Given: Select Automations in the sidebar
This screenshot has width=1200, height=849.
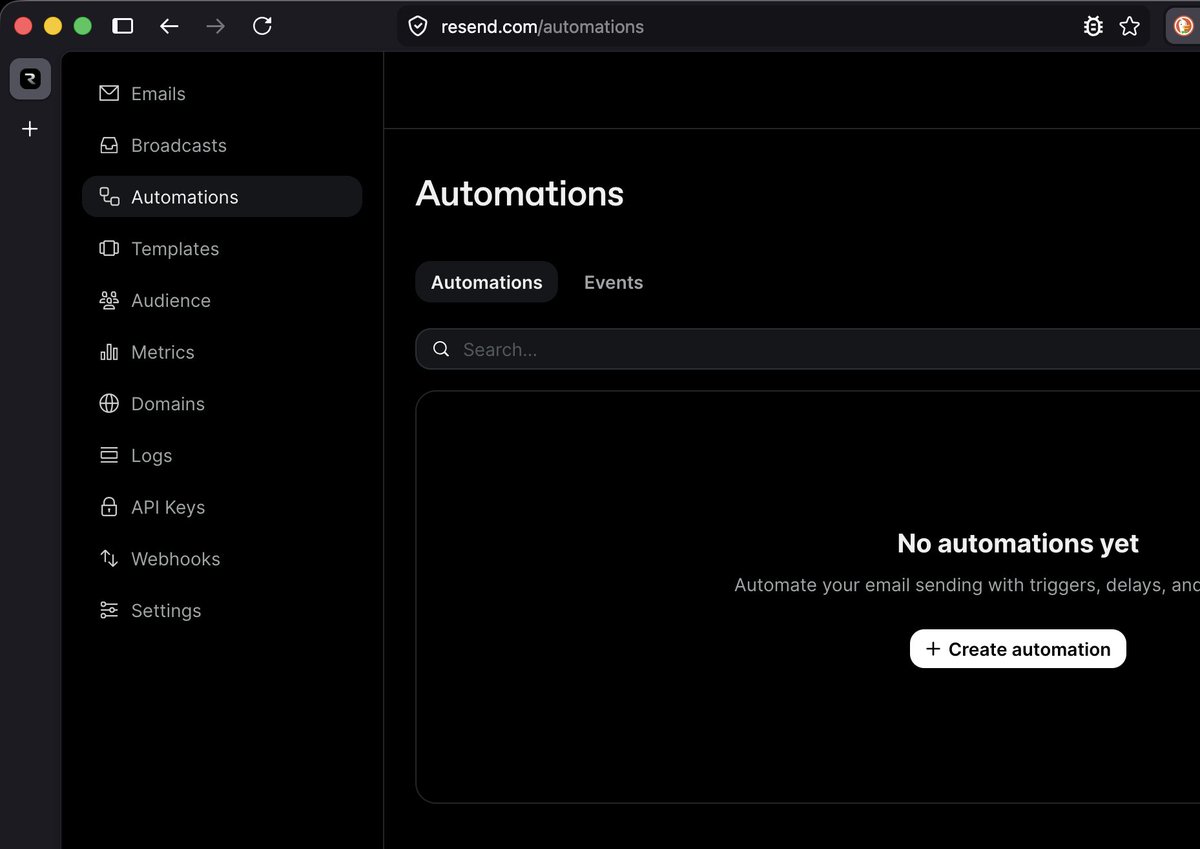Looking at the screenshot, I should [x=222, y=197].
